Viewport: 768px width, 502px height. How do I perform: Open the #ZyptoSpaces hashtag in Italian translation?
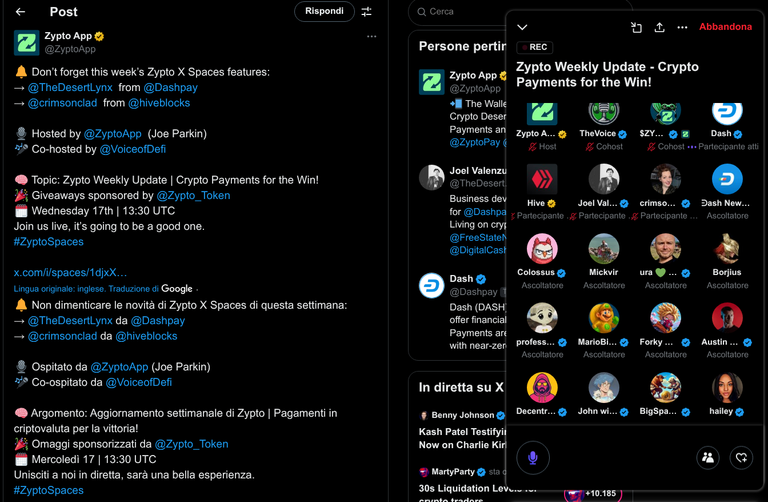pyautogui.click(x=48, y=490)
